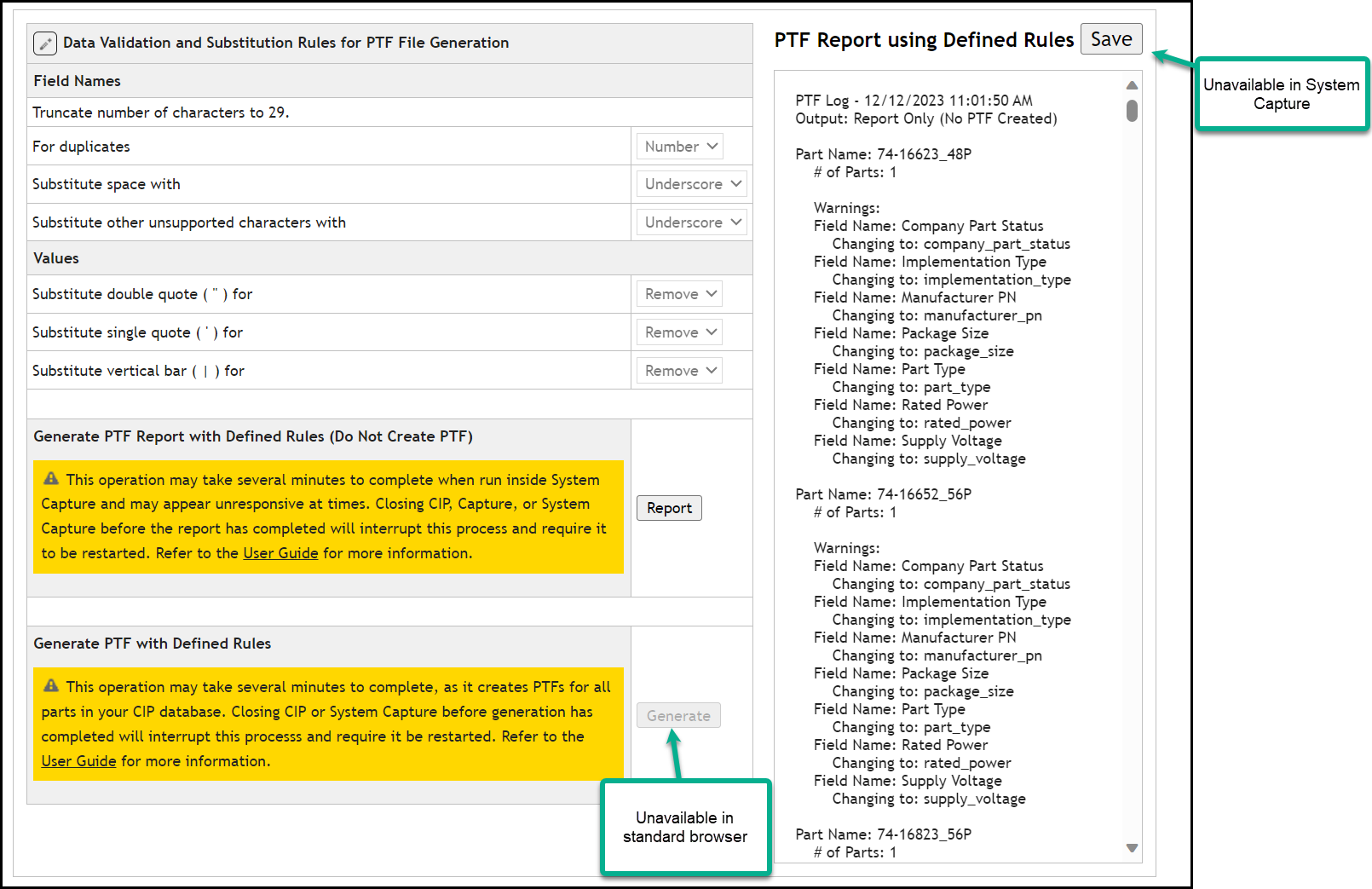This screenshot has height=889, width=1372.
Task: Open the User Guide link in the Report warning
Action: [x=280, y=552]
